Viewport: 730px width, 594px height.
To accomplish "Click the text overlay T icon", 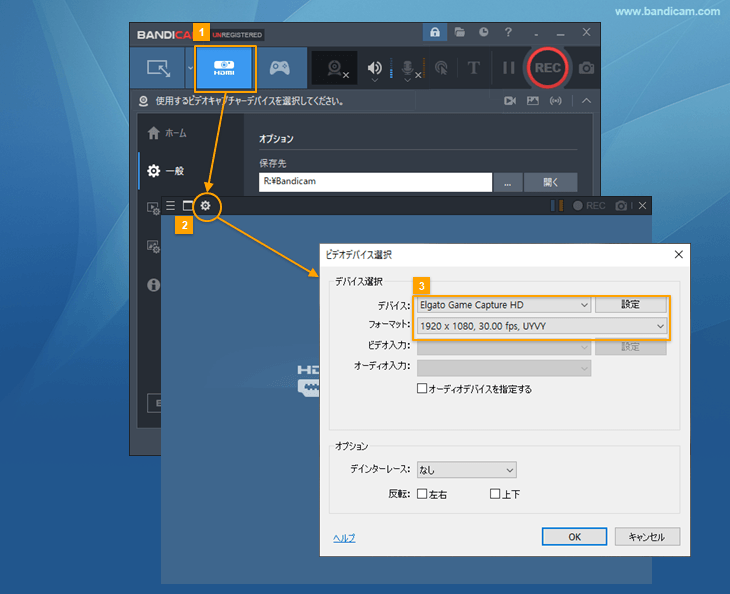I will [x=473, y=68].
